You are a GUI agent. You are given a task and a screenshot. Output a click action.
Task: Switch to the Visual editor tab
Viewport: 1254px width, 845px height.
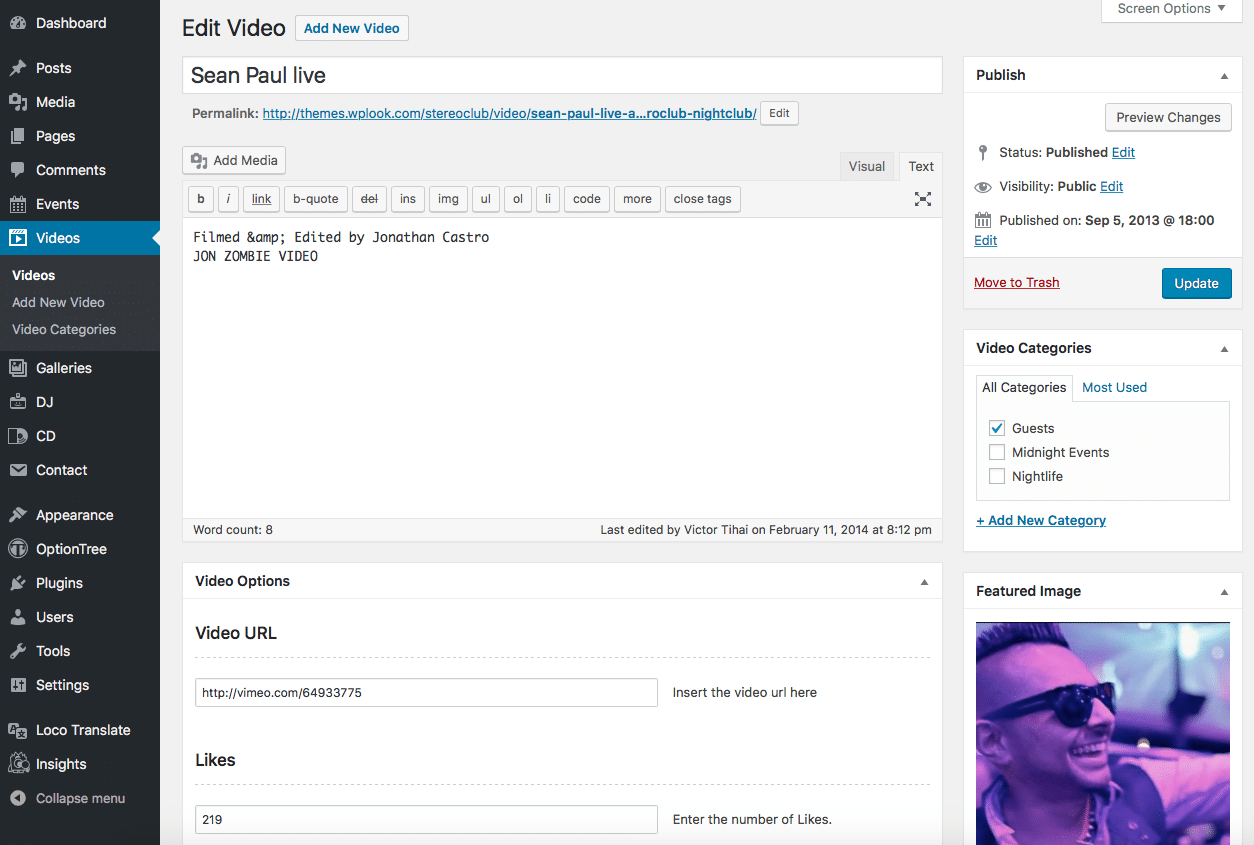pyautogui.click(x=867, y=167)
